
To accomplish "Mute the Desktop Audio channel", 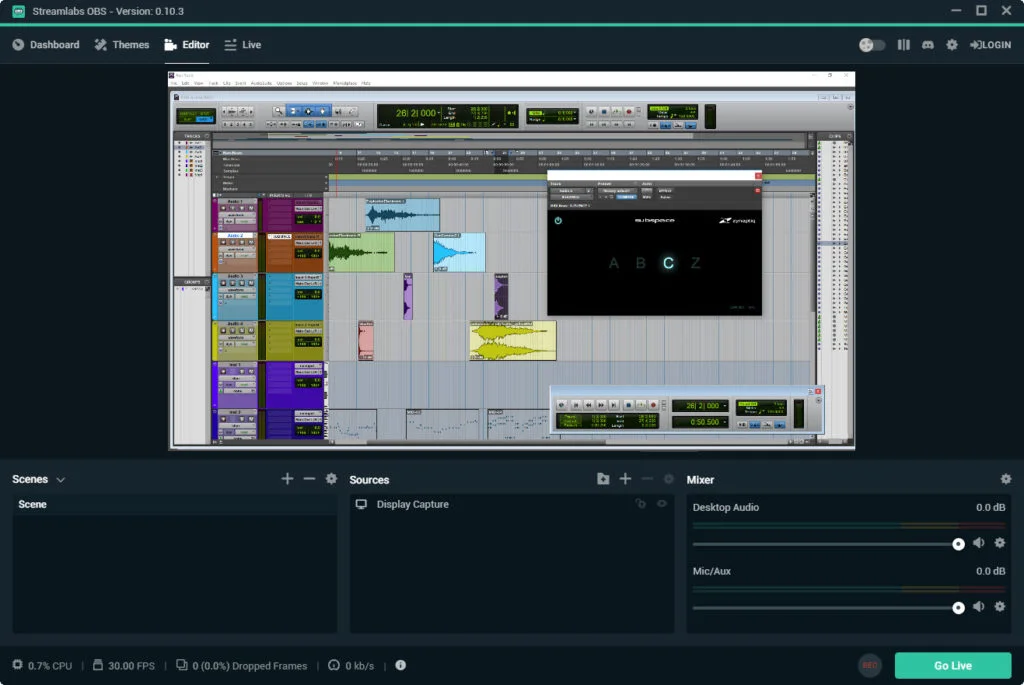I will (978, 543).
